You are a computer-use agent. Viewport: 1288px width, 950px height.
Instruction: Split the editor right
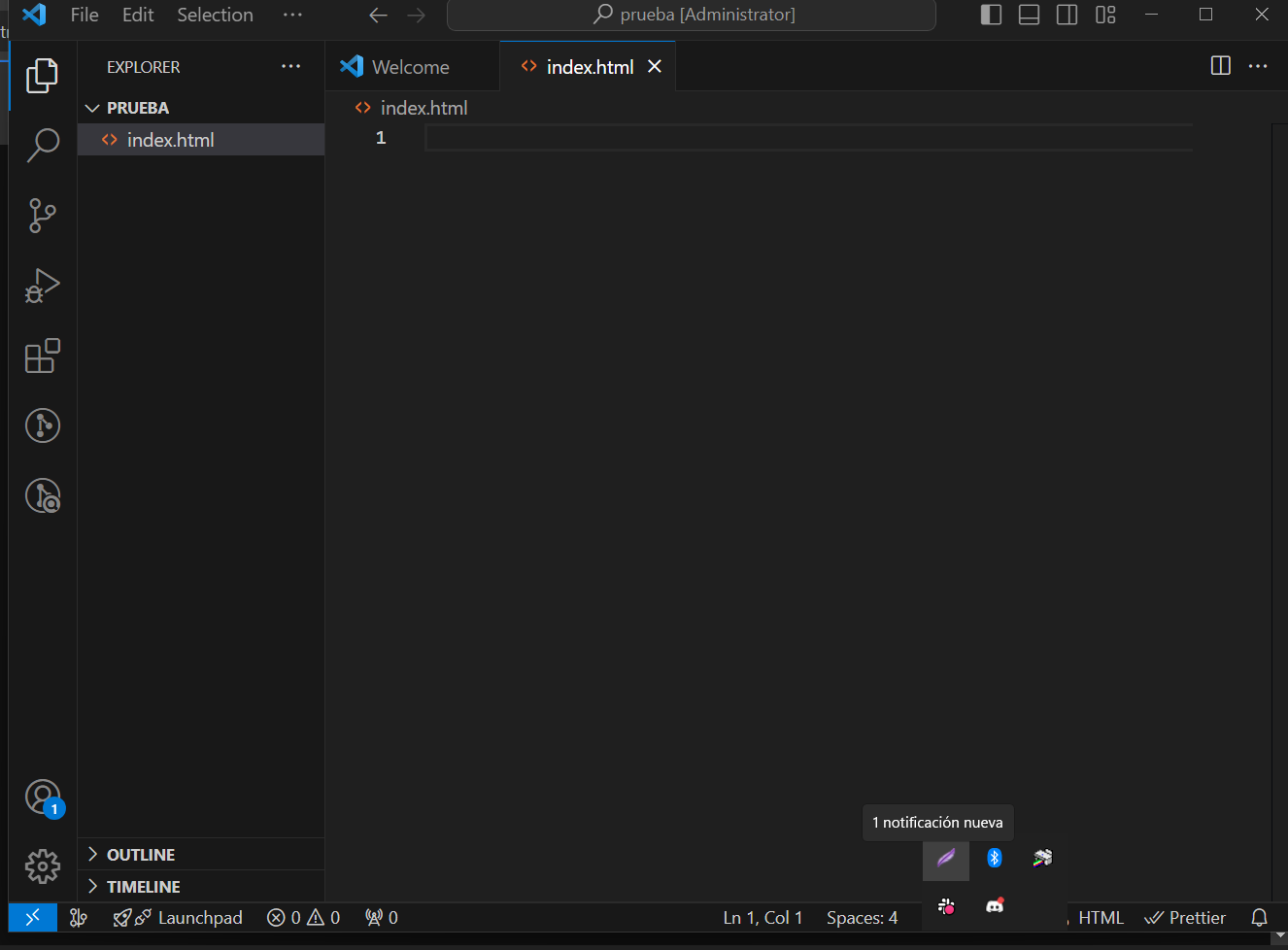1221,66
